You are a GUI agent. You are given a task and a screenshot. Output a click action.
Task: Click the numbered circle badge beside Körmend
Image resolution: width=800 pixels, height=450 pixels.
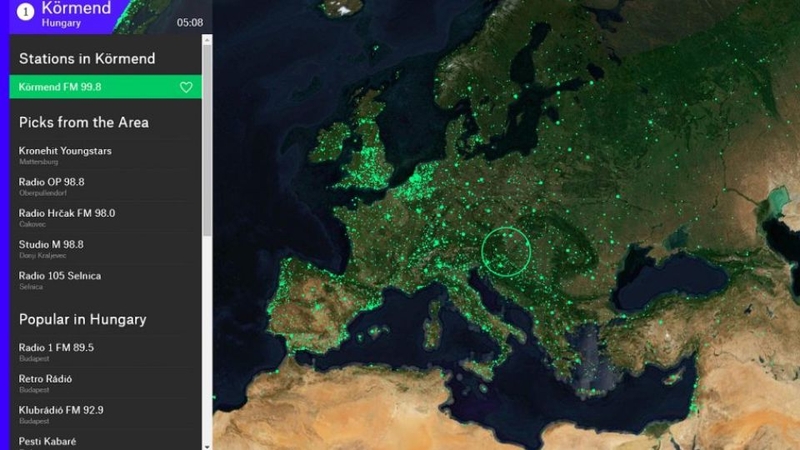[x=26, y=11]
